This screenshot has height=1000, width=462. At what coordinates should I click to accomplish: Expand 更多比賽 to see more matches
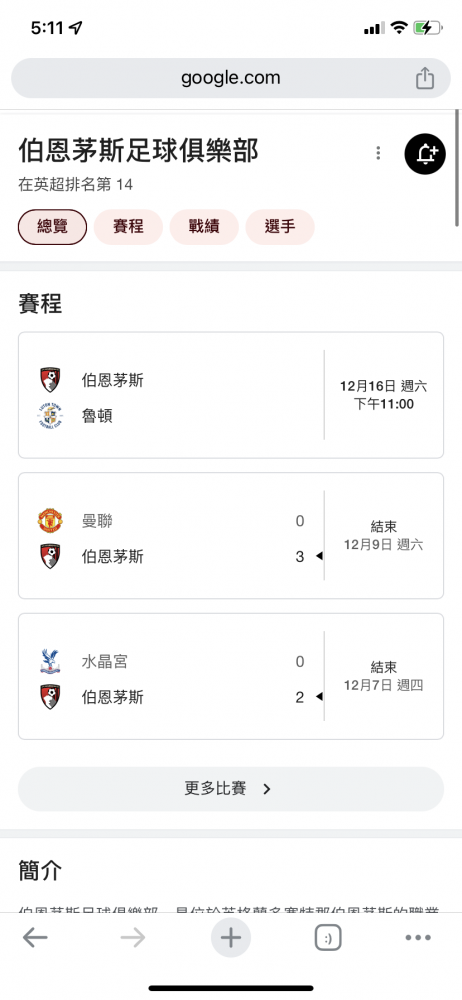click(231, 789)
